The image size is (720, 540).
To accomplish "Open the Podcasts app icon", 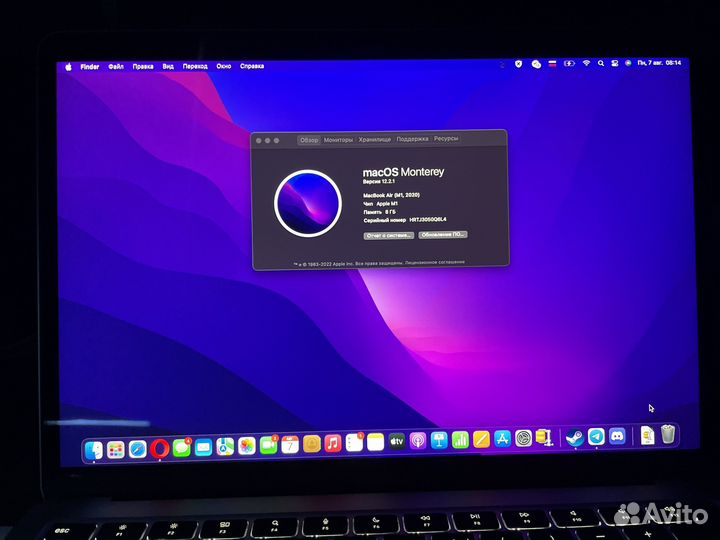I will click(x=418, y=441).
